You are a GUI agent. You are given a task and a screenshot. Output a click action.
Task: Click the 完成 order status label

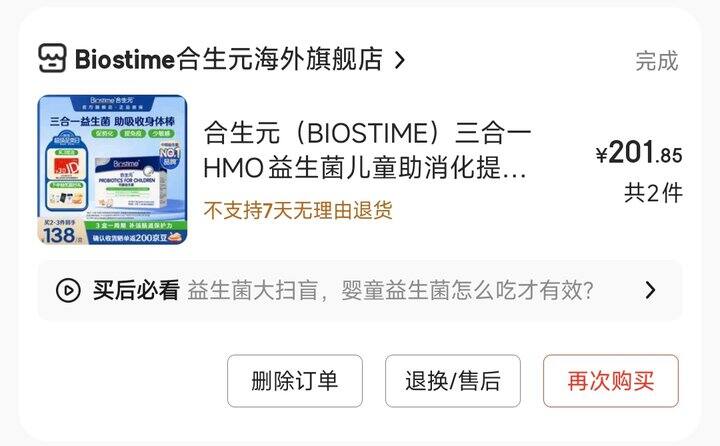click(x=657, y=61)
